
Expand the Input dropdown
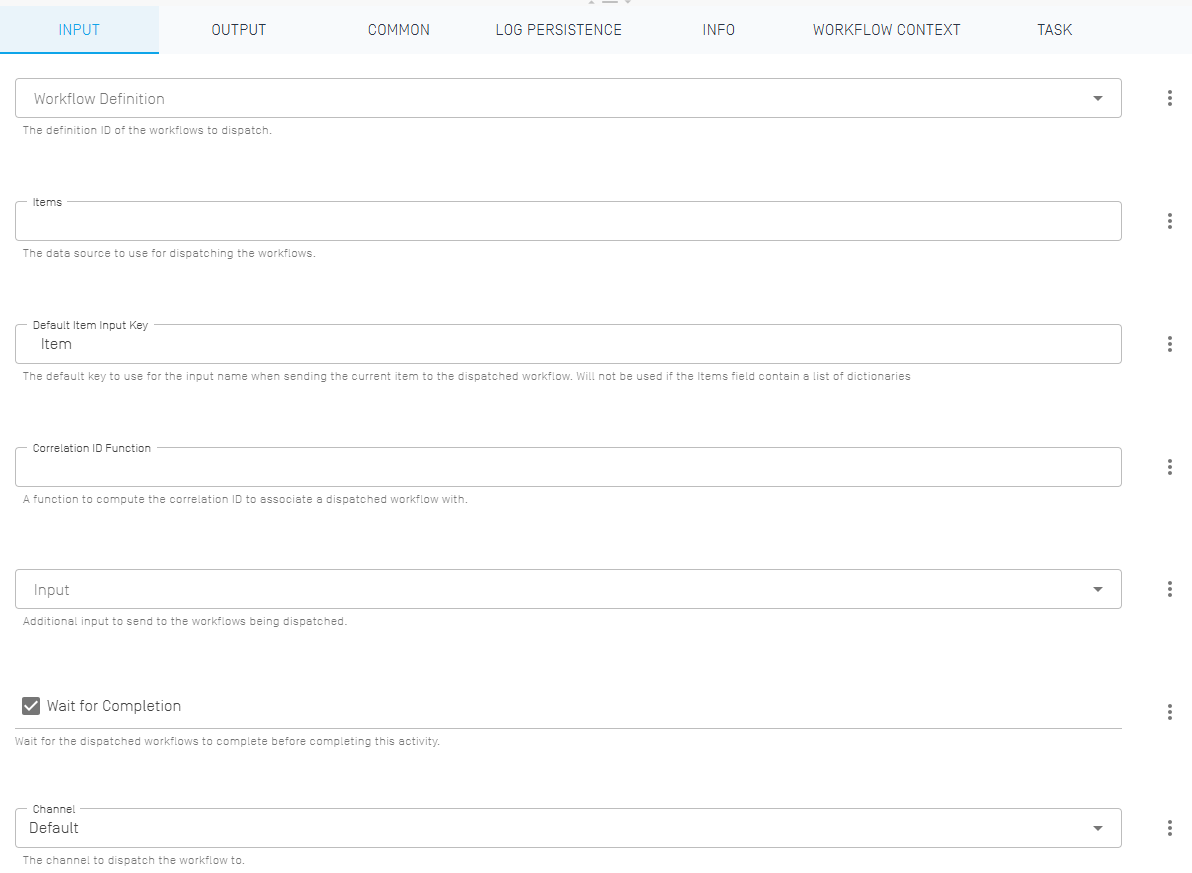(x=1097, y=589)
